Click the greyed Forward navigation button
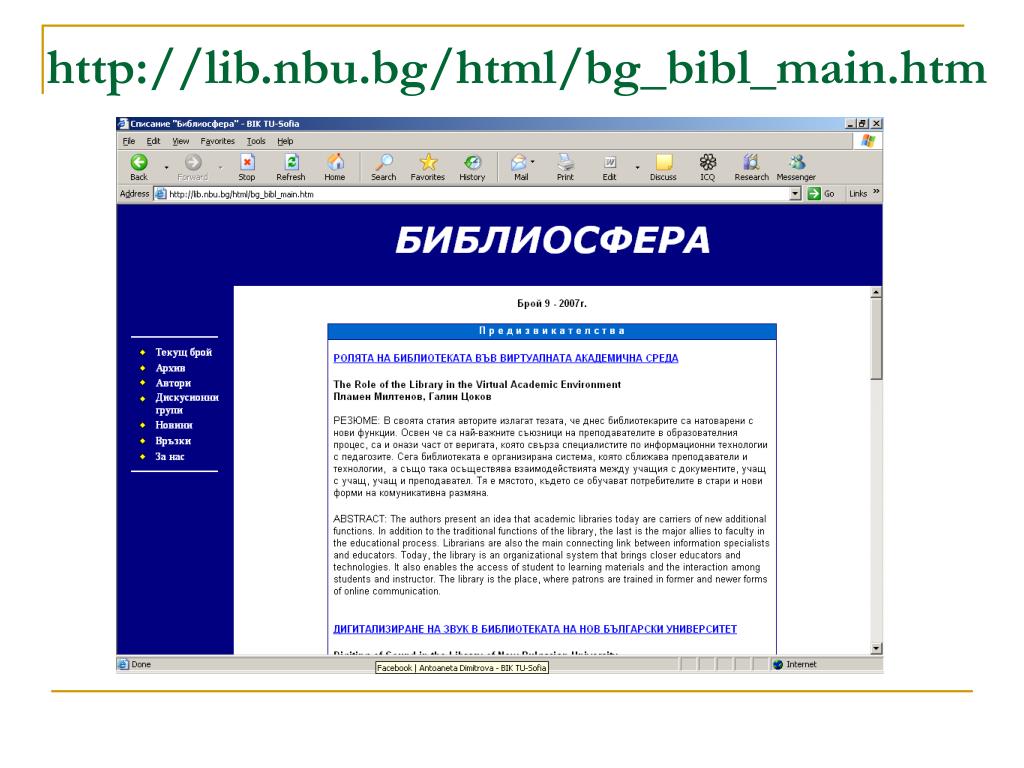 point(193,167)
